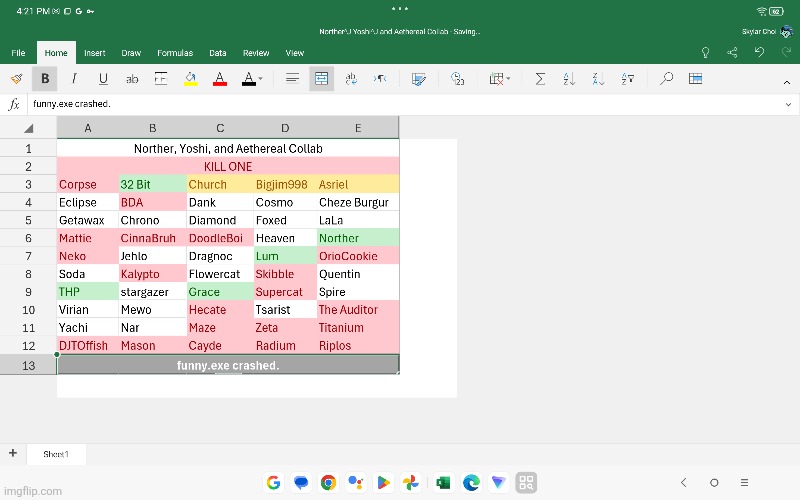Click the text direction icon

[380, 79]
